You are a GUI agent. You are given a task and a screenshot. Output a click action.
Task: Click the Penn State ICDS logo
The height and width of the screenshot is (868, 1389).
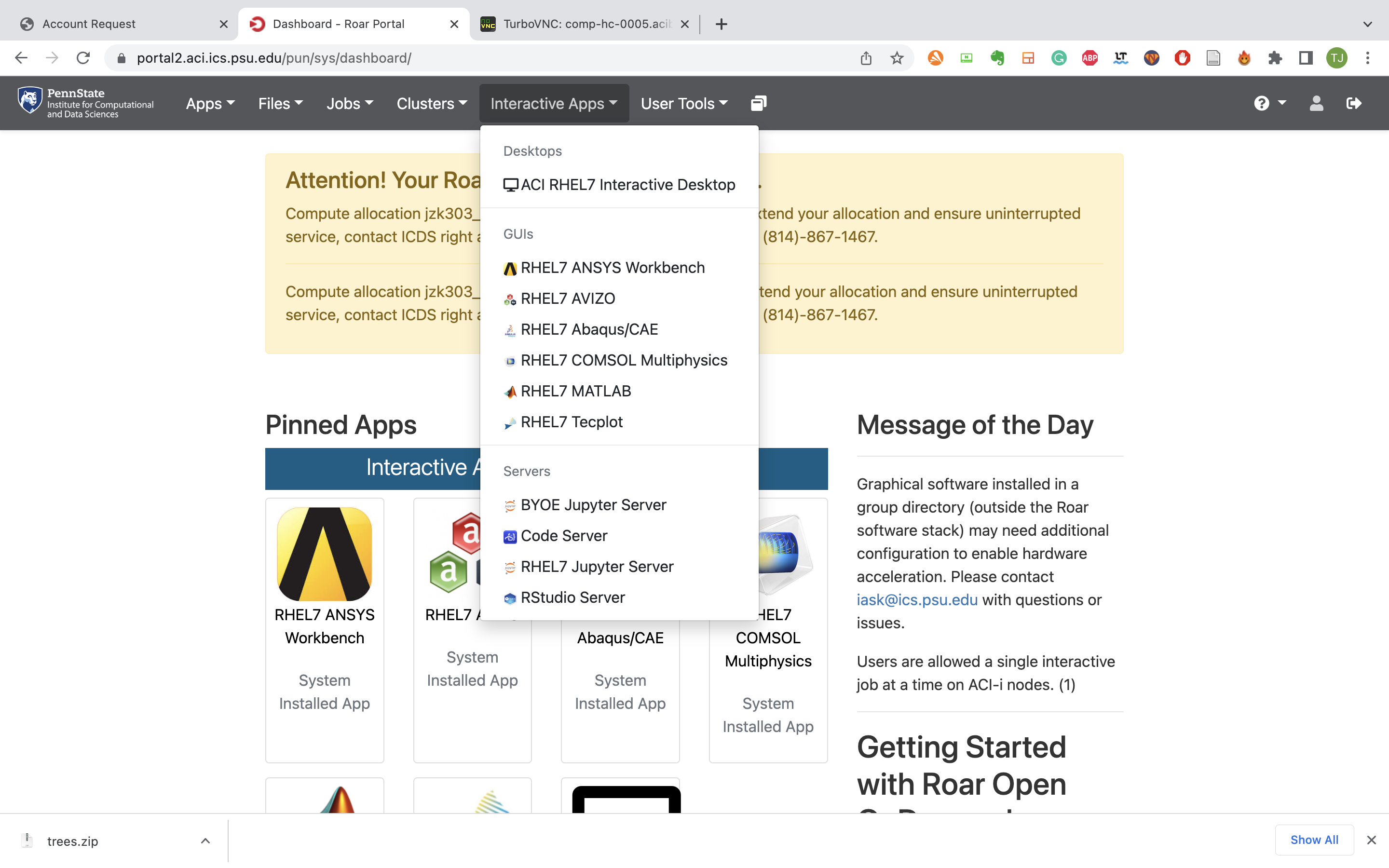tap(85, 102)
